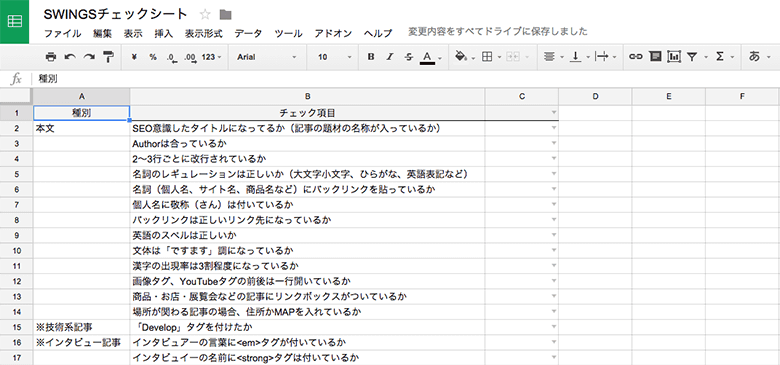This screenshot has width=780, height=365.
Task: Star the SWINGSチェックシート document
Action: click(204, 14)
